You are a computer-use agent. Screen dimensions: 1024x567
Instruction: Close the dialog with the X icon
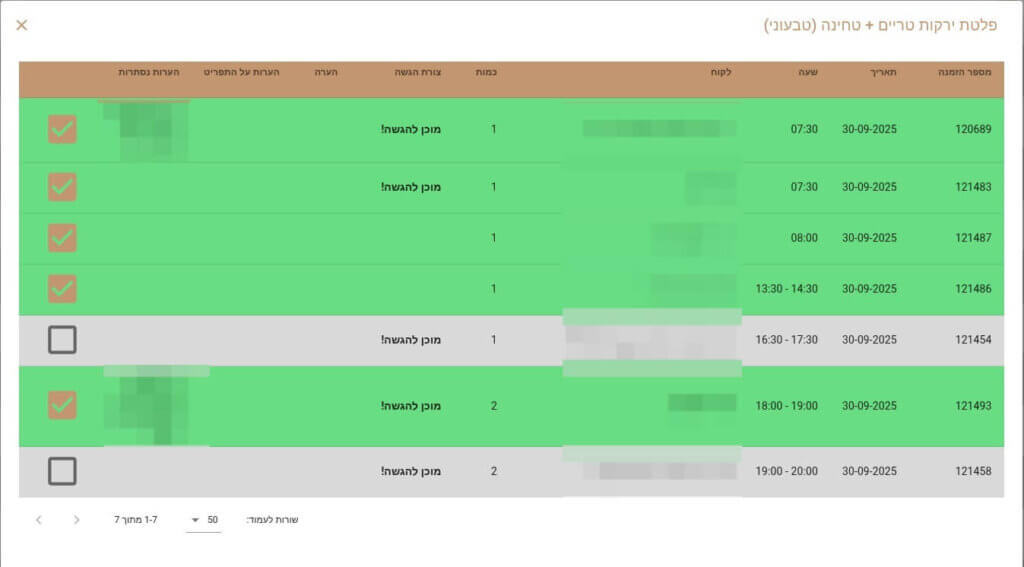coord(22,25)
